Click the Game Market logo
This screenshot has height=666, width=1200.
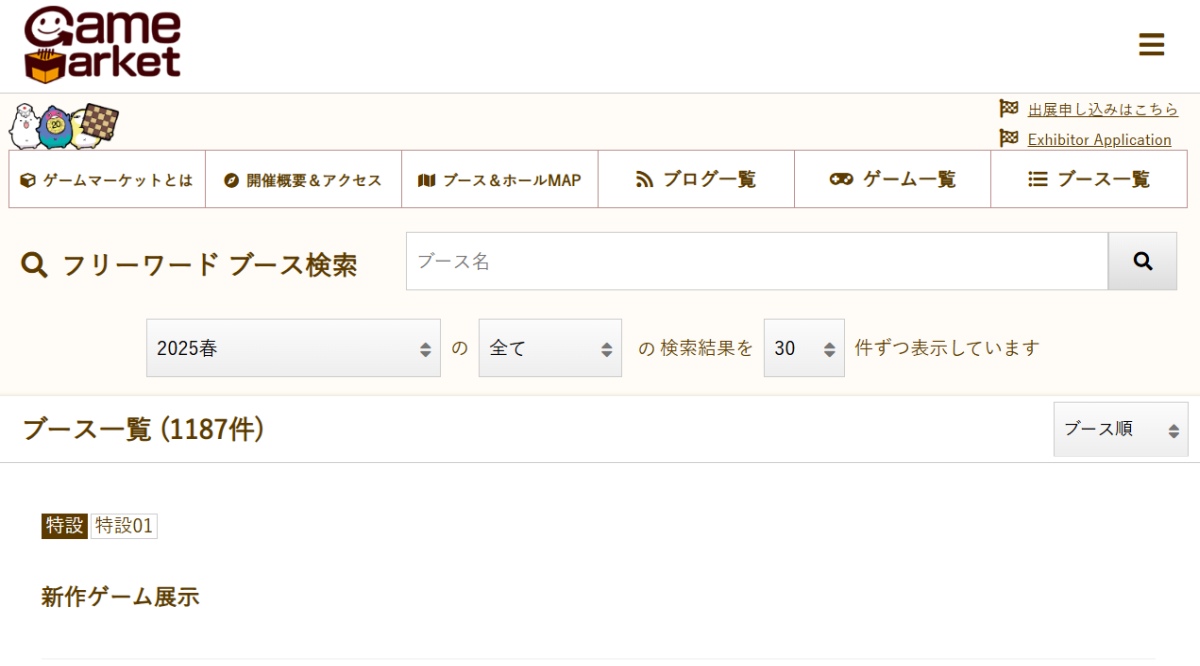(102, 45)
